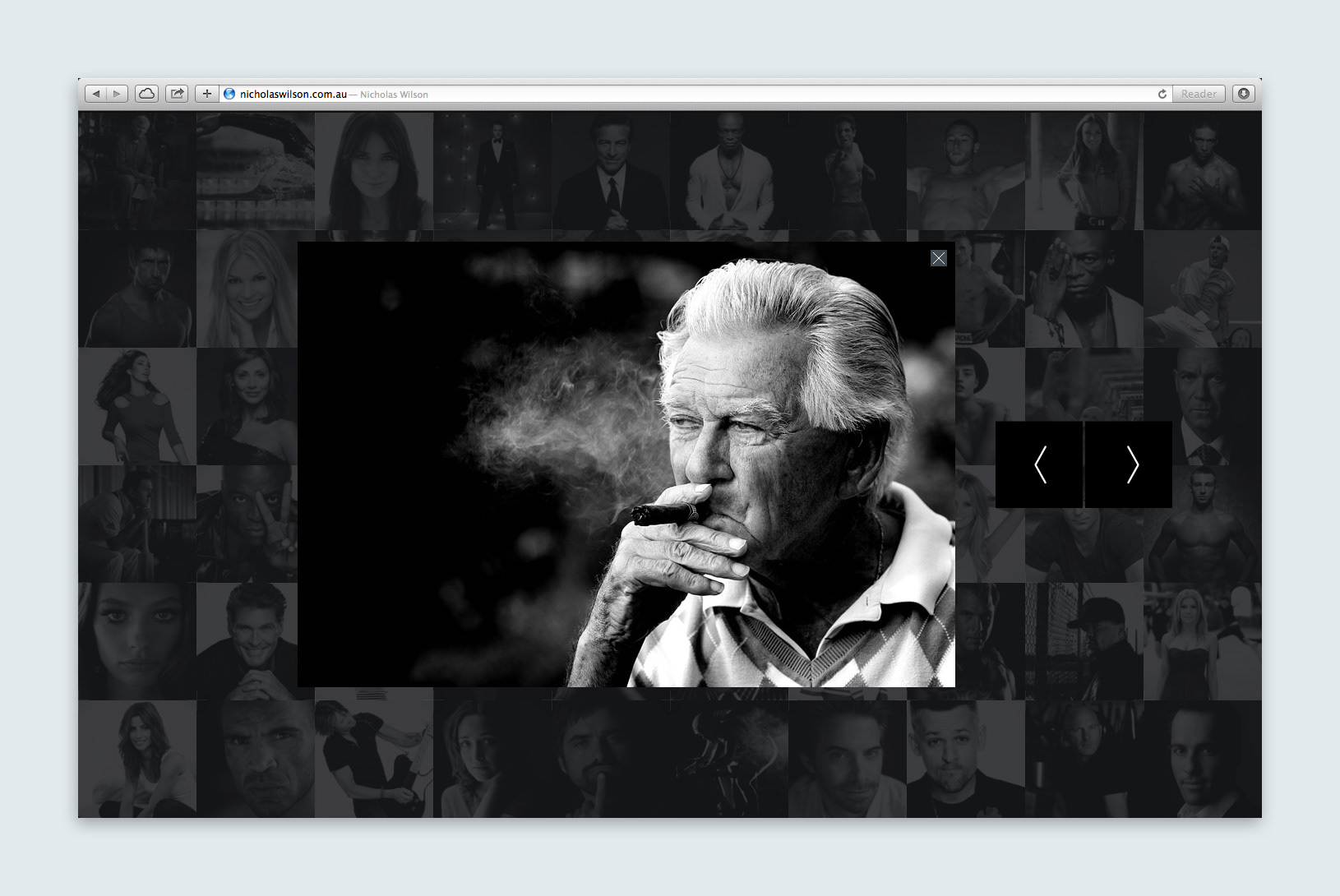Open the thumbnail of the bald man in a white jacket
Screen dimensions: 1340x896
click(x=729, y=171)
